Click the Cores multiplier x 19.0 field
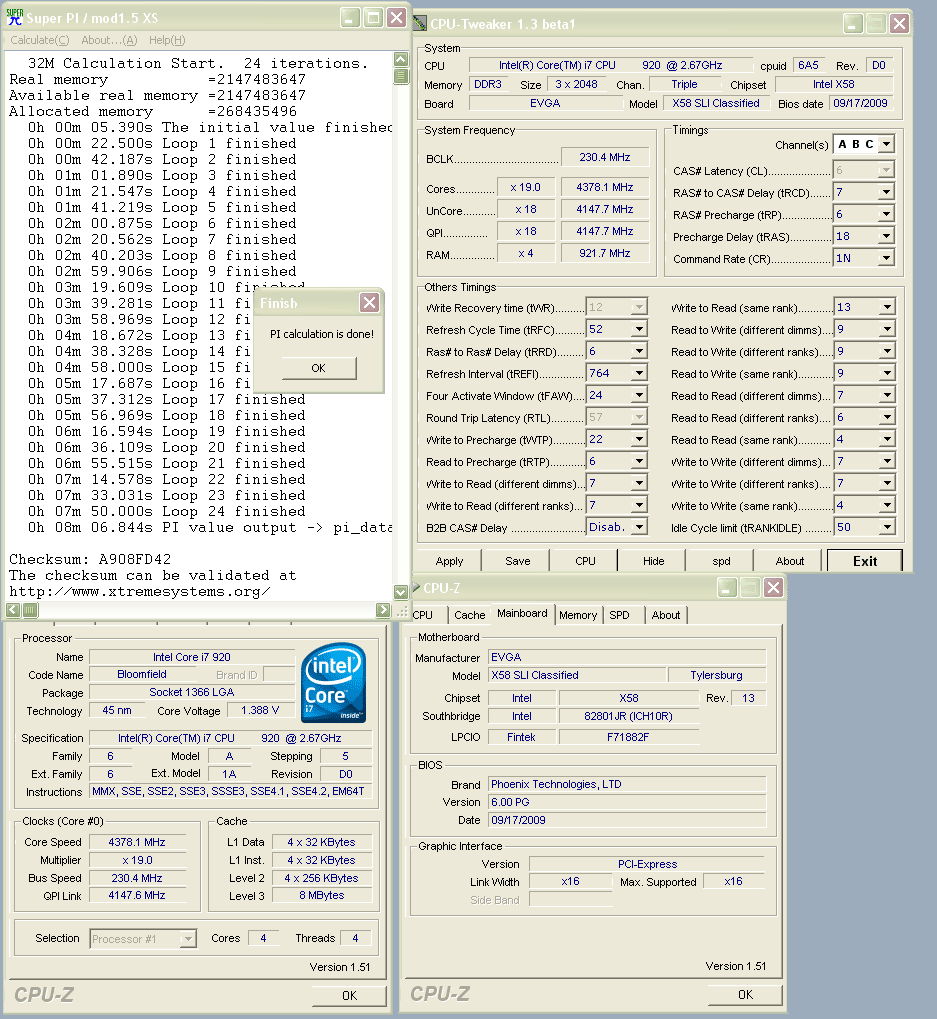 pyautogui.click(x=526, y=187)
